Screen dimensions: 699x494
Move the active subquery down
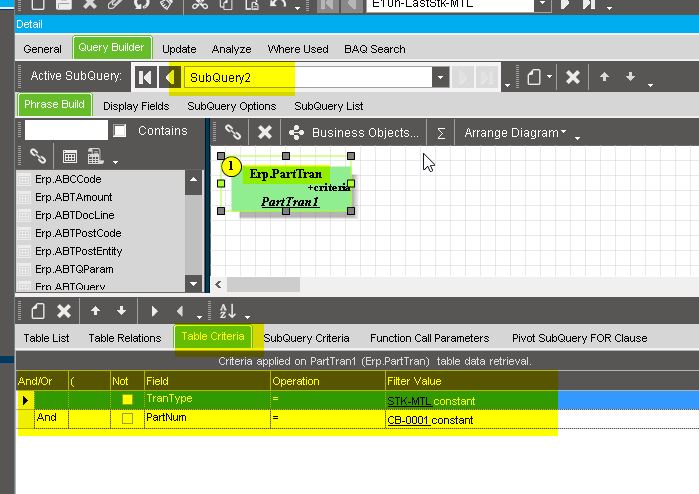[630, 77]
